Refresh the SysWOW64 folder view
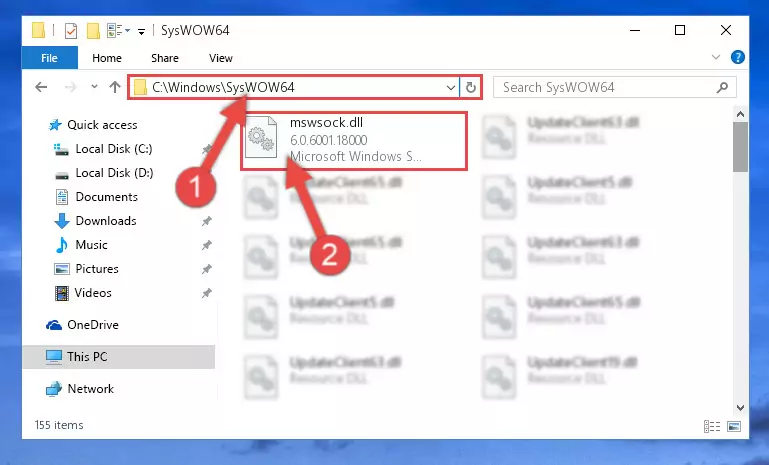This screenshot has width=769, height=465. click(x=471, y=87)
